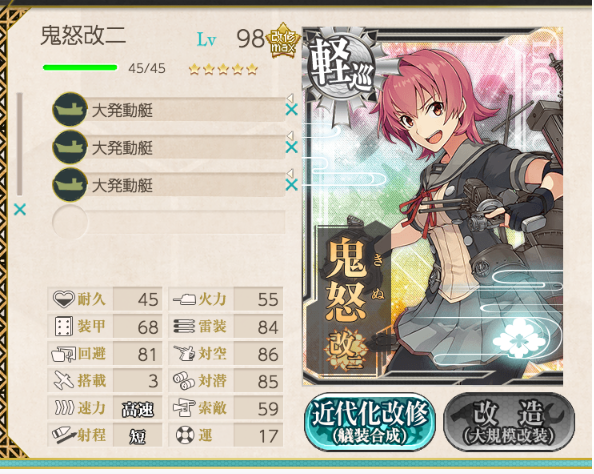
Task: Click the green HP bar
Action: pos(80,68)
